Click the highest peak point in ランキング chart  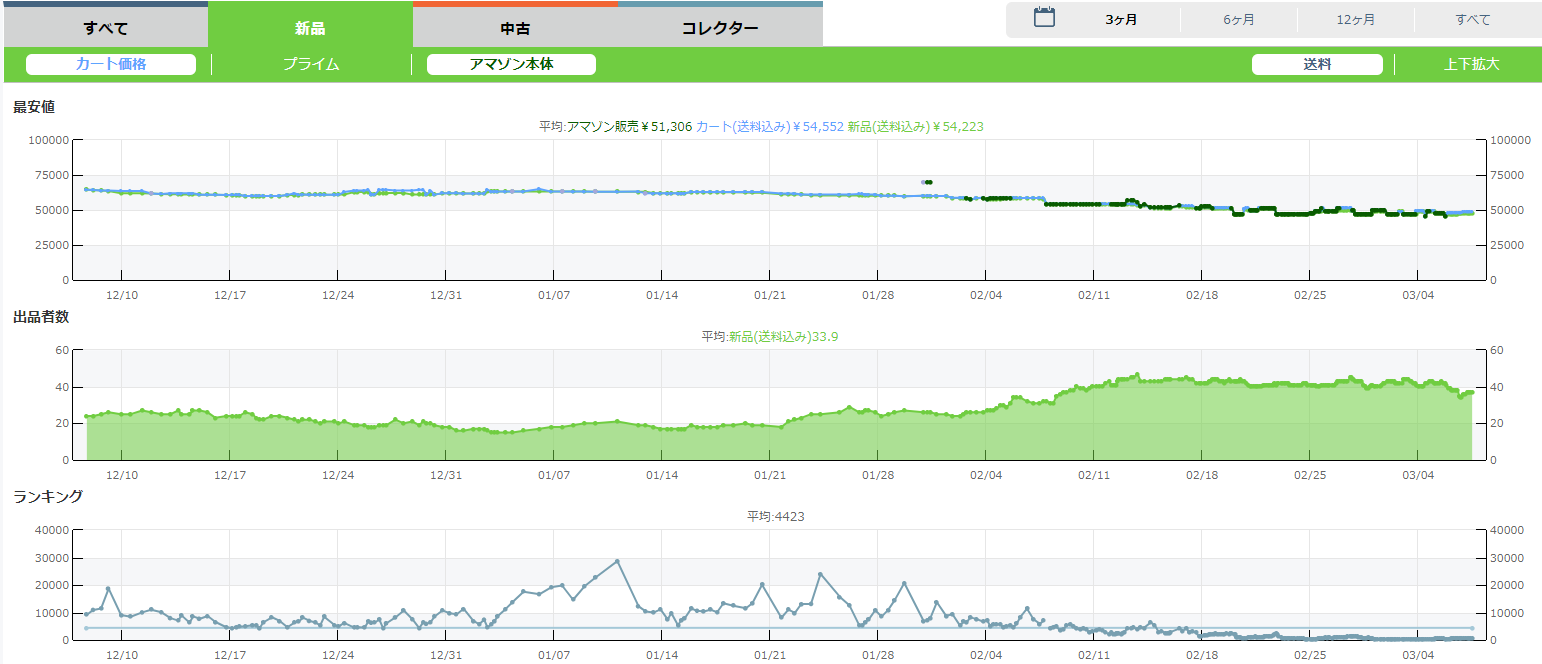tap(617, 561)
